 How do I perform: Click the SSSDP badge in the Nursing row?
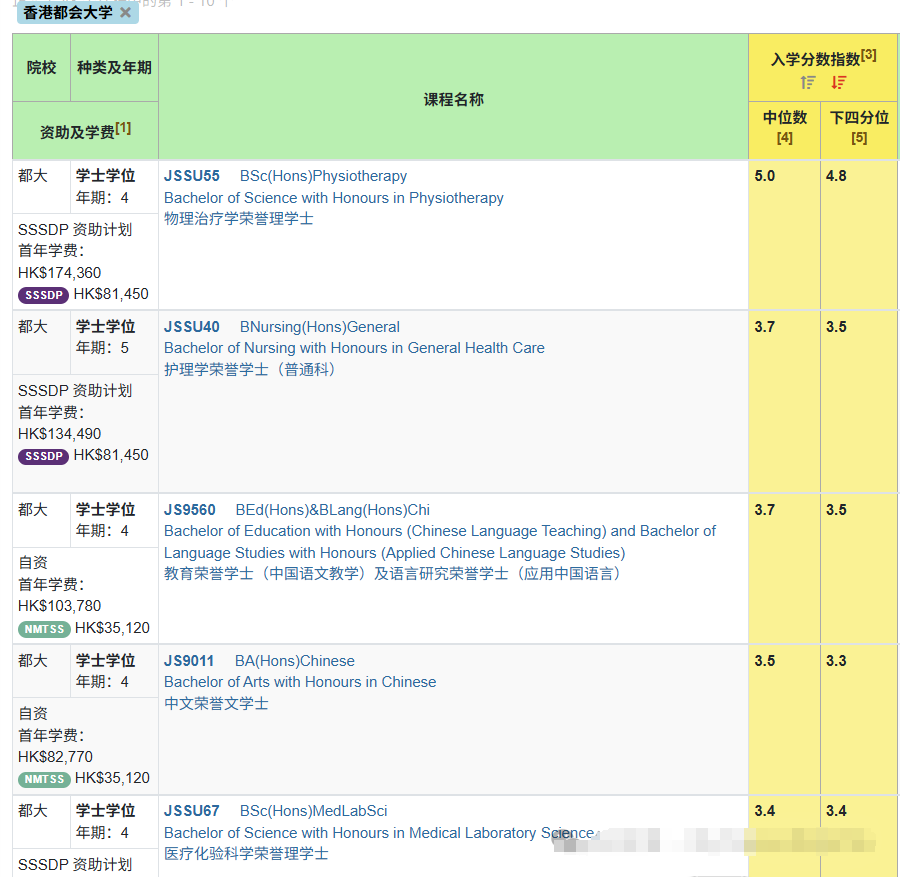tap(44, 456)
